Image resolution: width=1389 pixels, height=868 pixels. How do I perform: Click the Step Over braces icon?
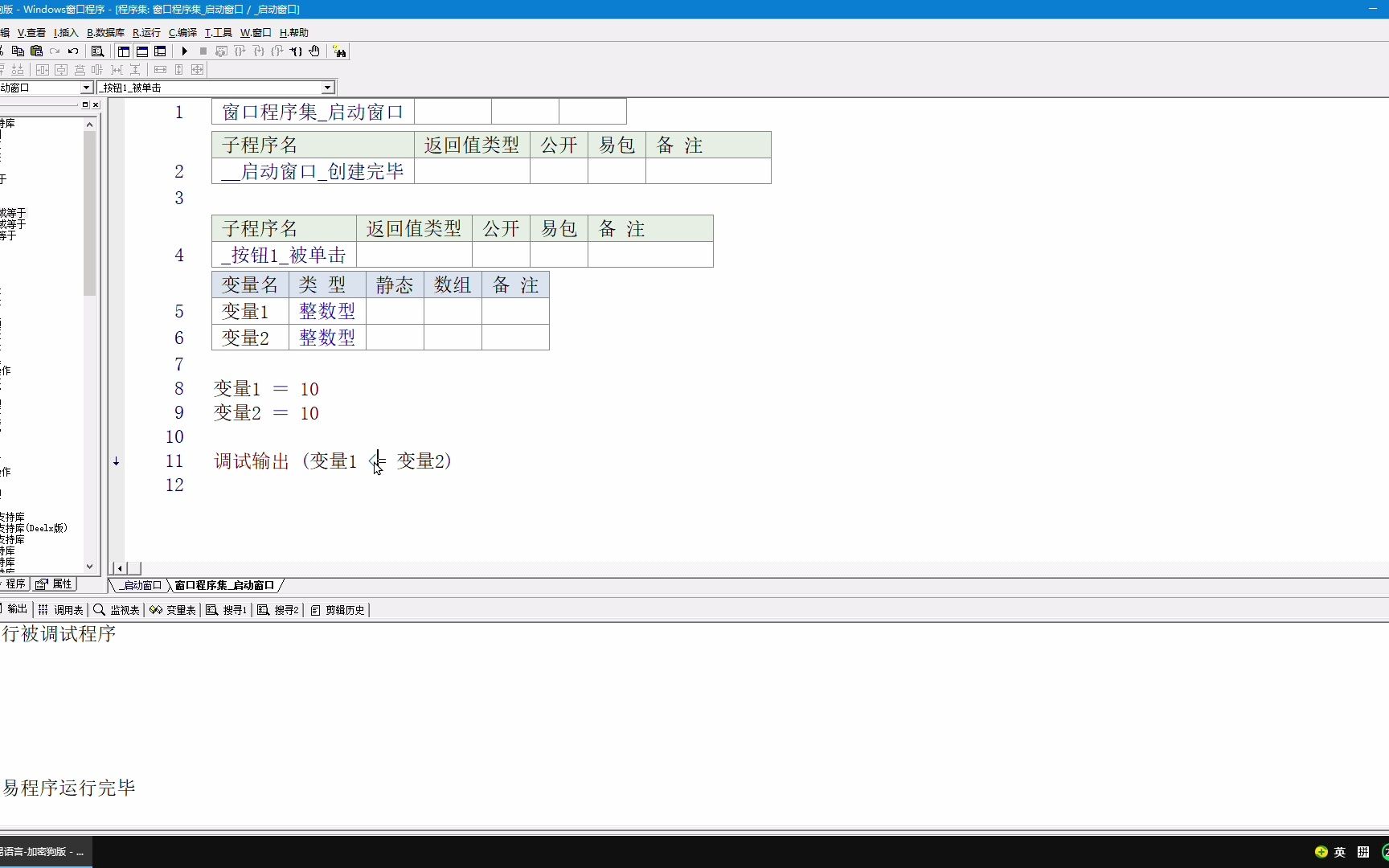click(x=240, y=51)
